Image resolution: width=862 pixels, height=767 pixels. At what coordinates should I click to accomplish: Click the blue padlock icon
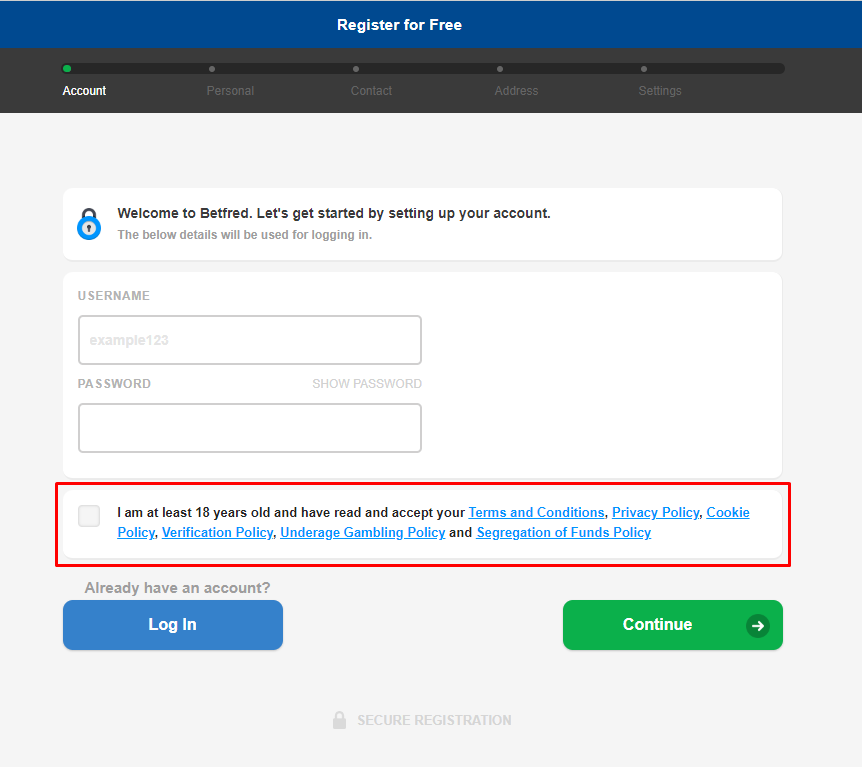89,223
